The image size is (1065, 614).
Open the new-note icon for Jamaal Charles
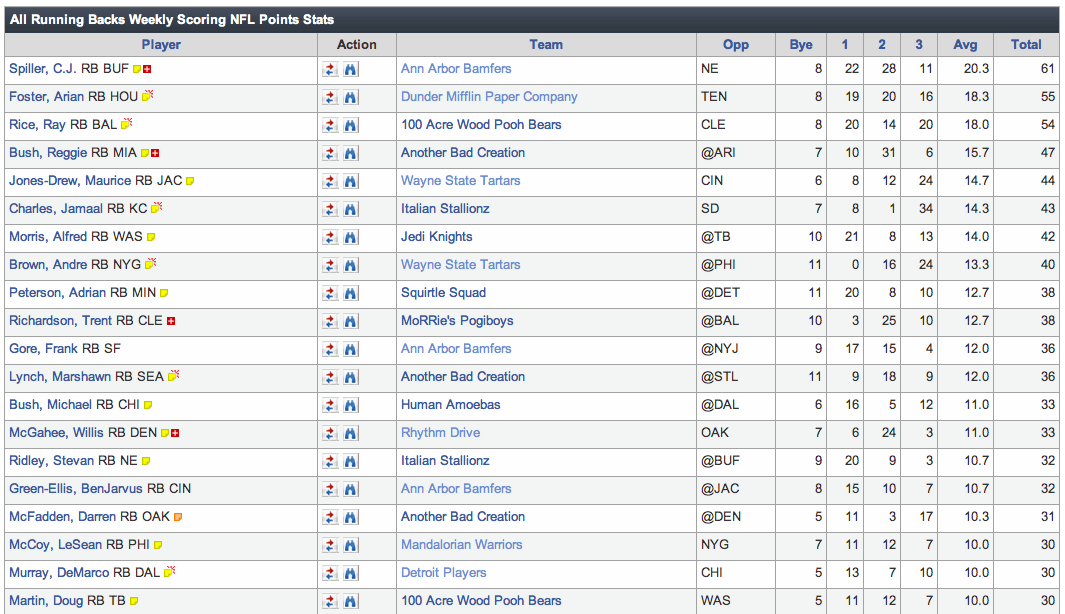point(157,208)
